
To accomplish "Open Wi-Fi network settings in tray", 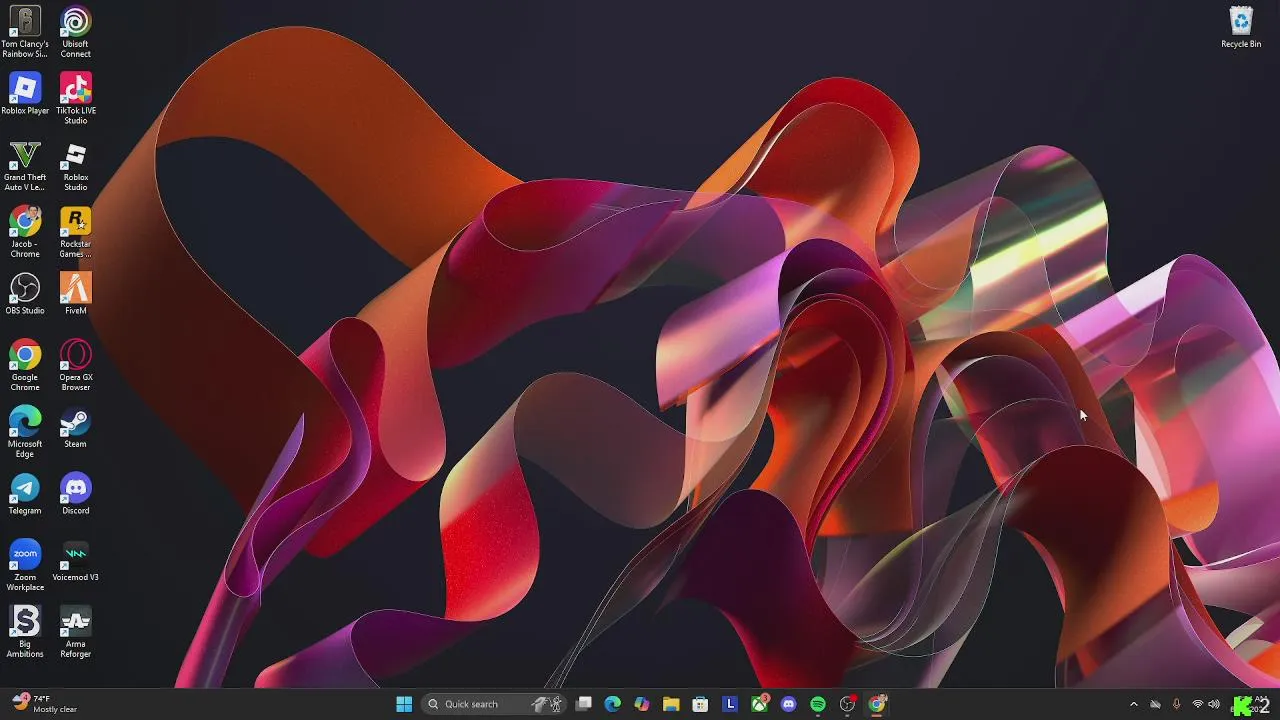I will (1198, 704).
